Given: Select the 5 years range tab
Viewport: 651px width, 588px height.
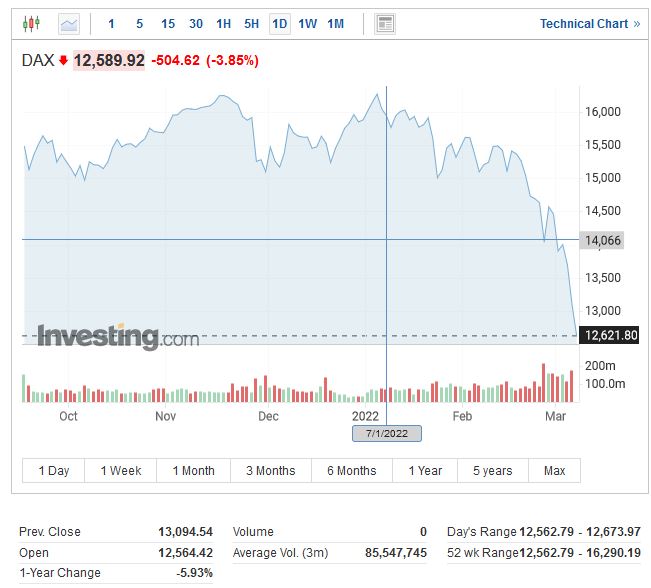Looking at the screenshot, I should (492, 471).
